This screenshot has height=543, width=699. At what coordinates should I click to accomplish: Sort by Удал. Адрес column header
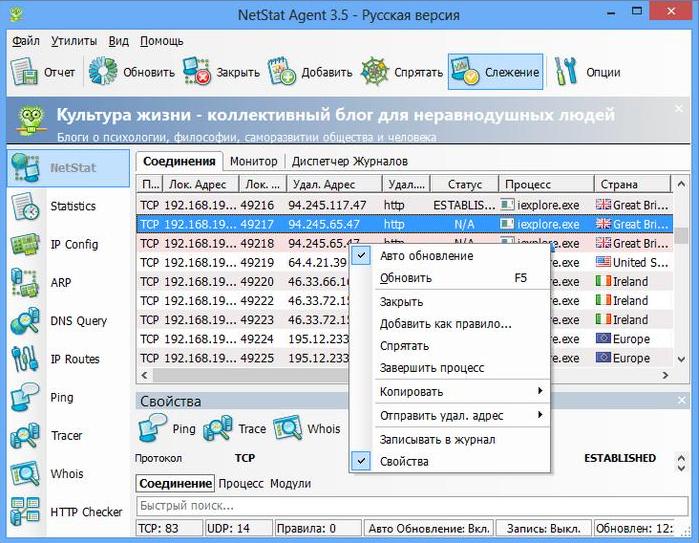click(x=333, y=184)
